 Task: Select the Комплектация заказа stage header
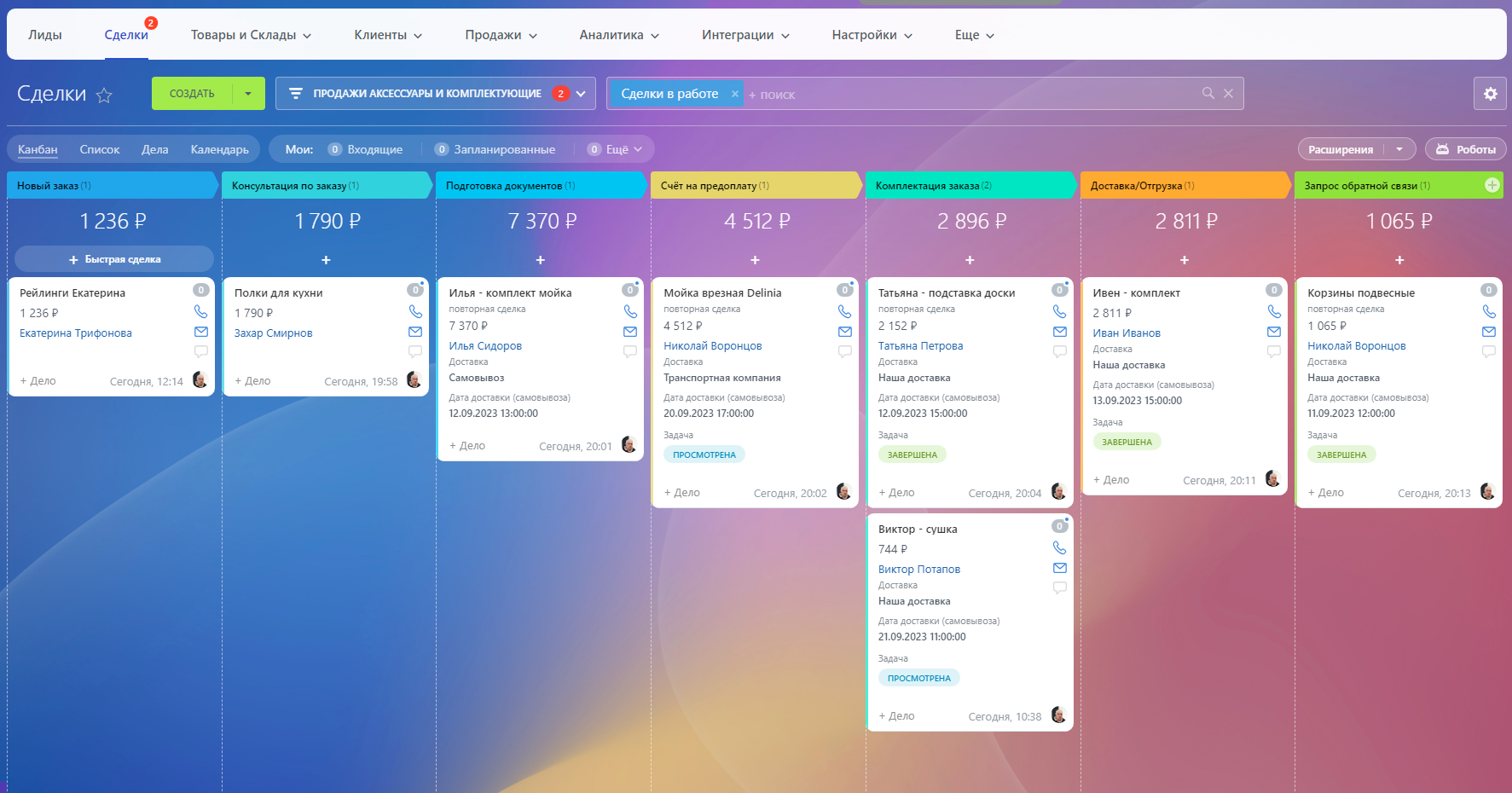971,185
